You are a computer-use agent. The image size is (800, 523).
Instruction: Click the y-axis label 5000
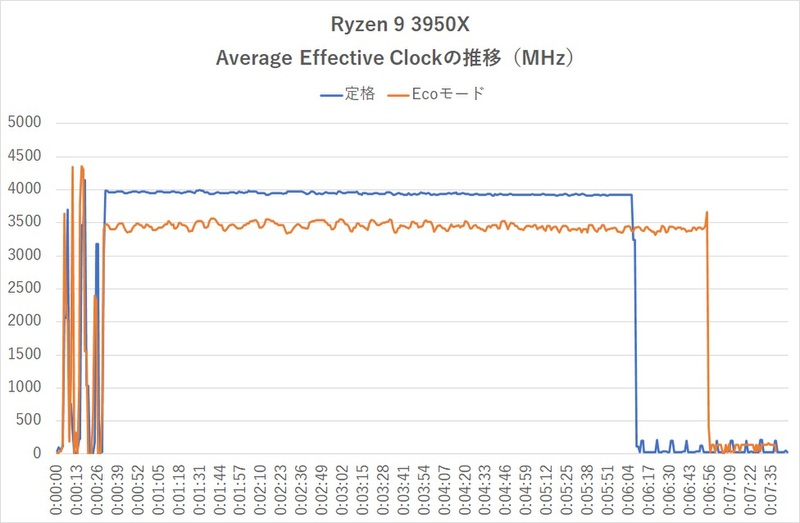pyautogui.click(x=24, y=122)
